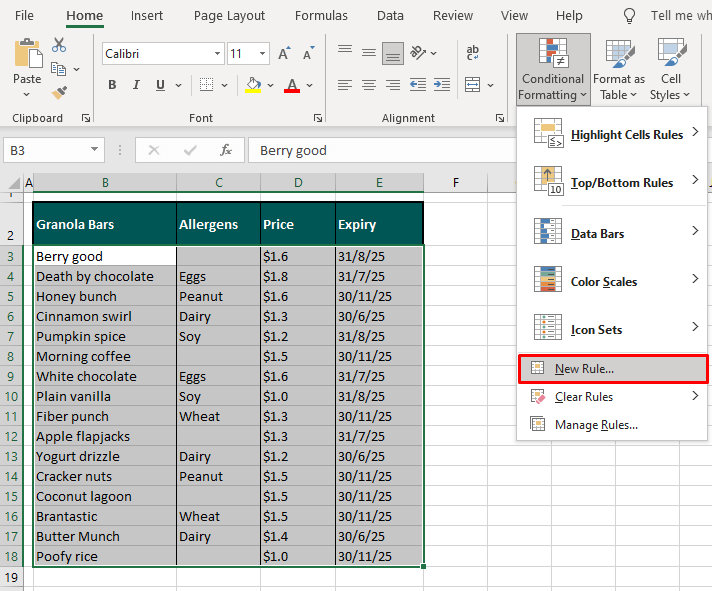Open the Cell Styles gallery
The height and width of the screenshot is (591, 712).
[671, 69]
